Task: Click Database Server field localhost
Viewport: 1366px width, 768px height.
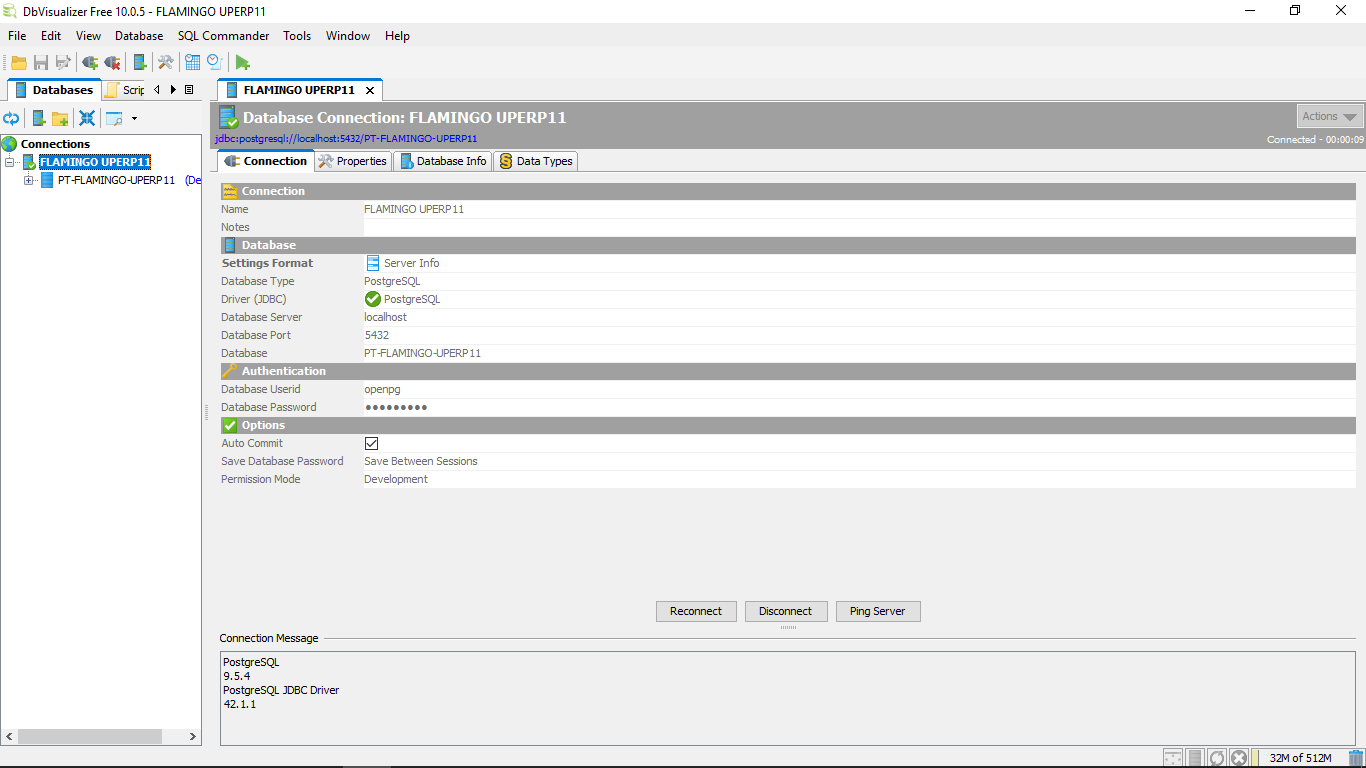Action: pos(859,317)
